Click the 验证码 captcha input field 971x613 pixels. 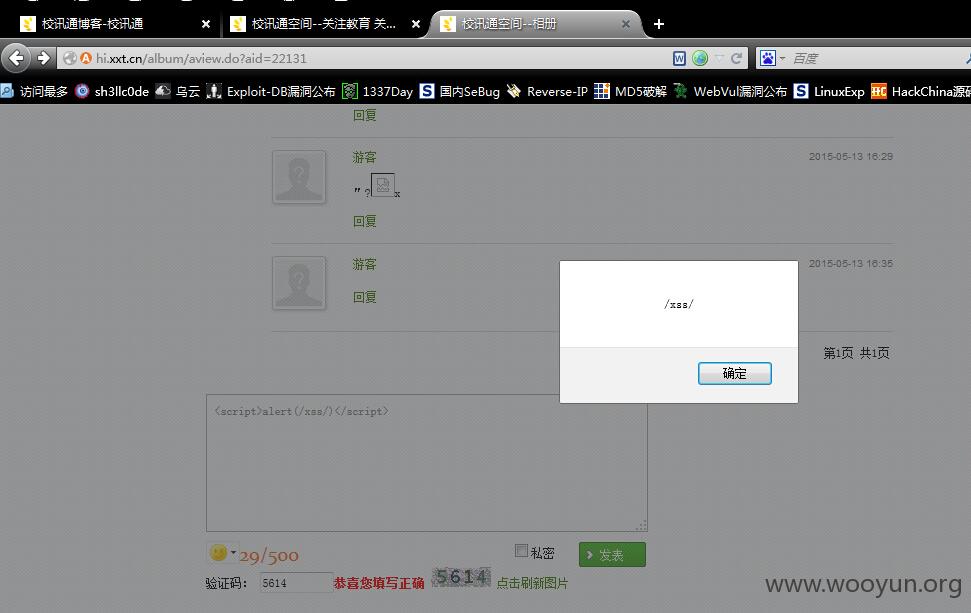[295, 583]
